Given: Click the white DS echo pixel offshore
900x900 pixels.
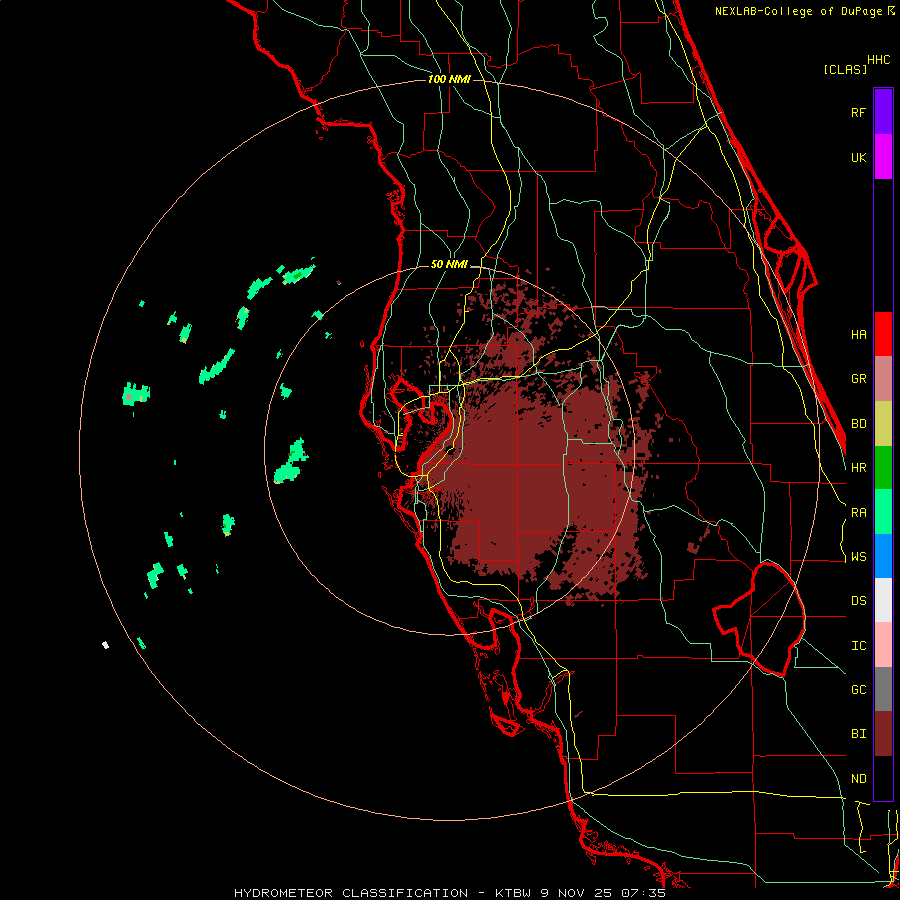Looking at the screenshot, I should click(106, 645).
